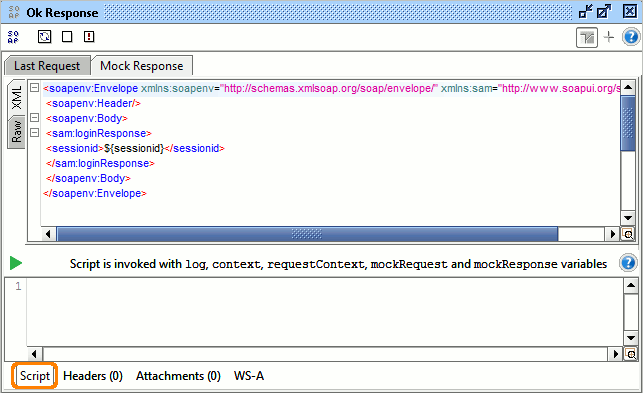643x393 pixels.
Task: Collapse the soapenv:Envelope node
Action: tap(34, 88)
